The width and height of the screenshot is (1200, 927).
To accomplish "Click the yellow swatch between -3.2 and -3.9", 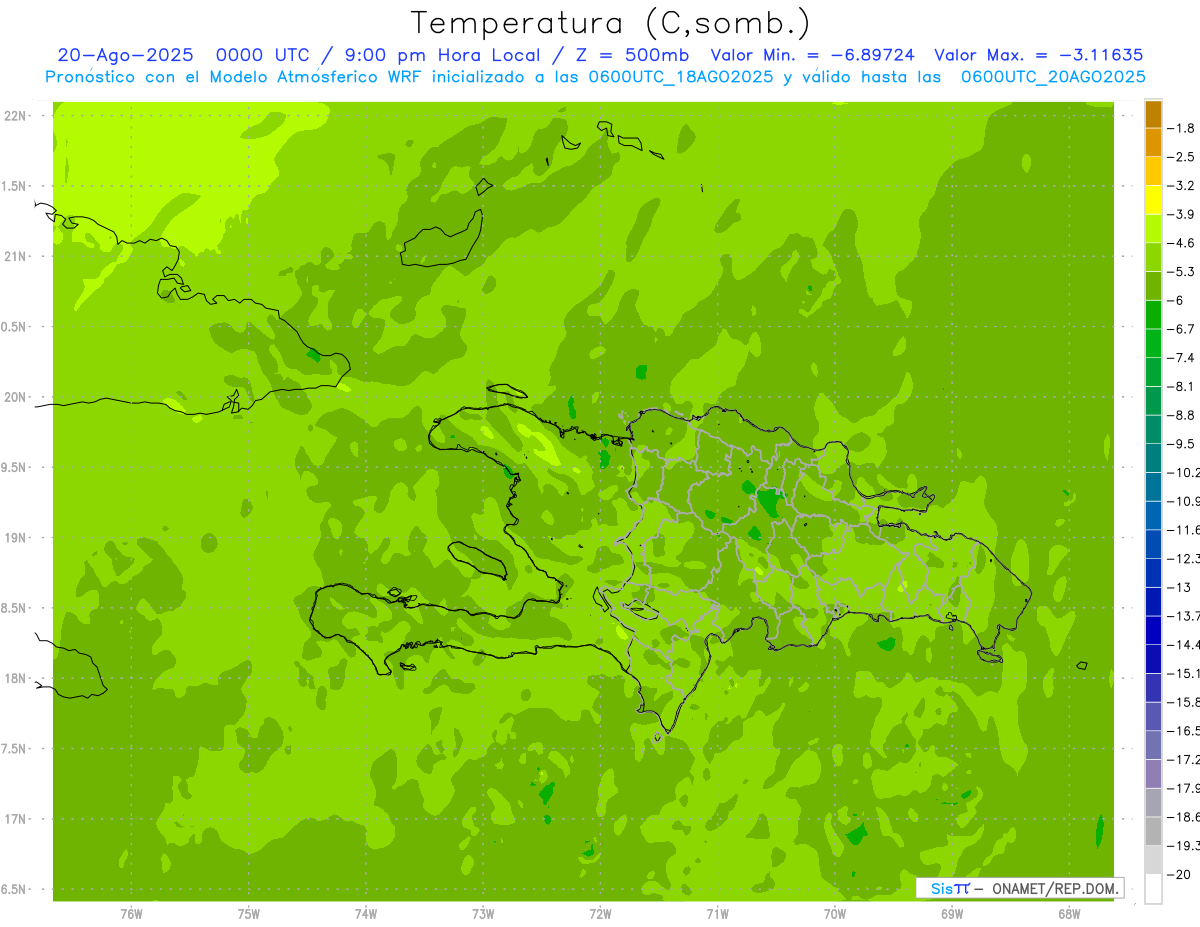I will [x=1153, y=200].
